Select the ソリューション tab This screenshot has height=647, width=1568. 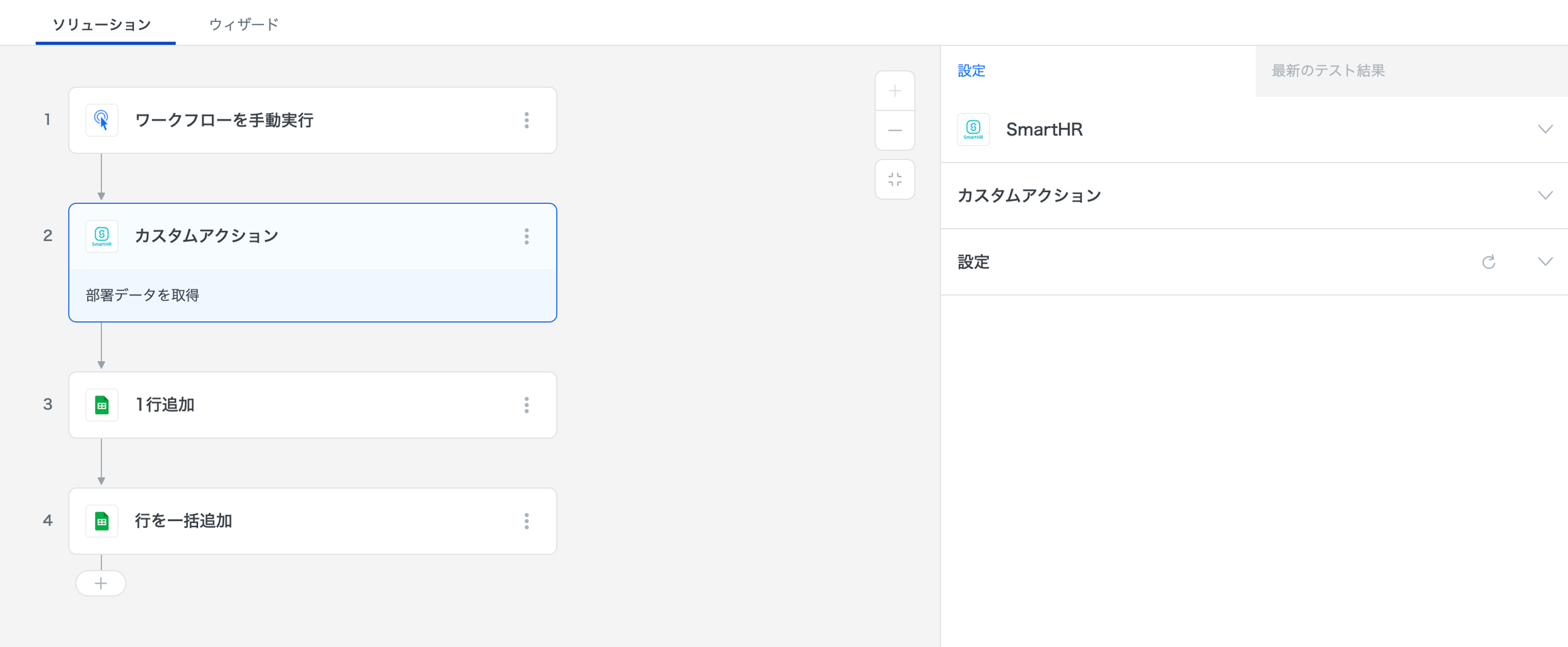[x=102, y=25]
